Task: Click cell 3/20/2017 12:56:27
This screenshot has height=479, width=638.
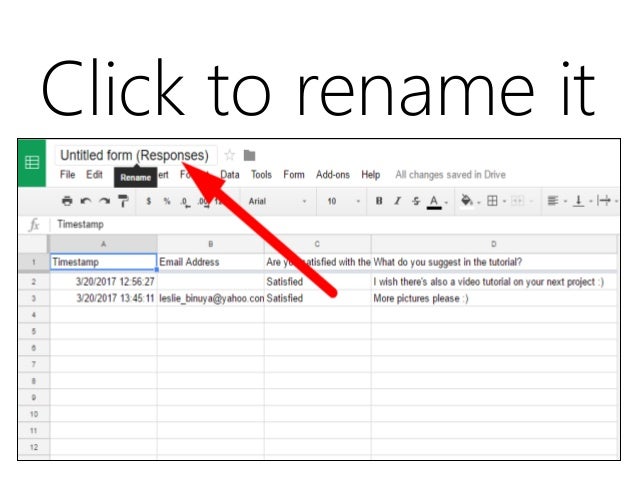Action: (103, 281)
